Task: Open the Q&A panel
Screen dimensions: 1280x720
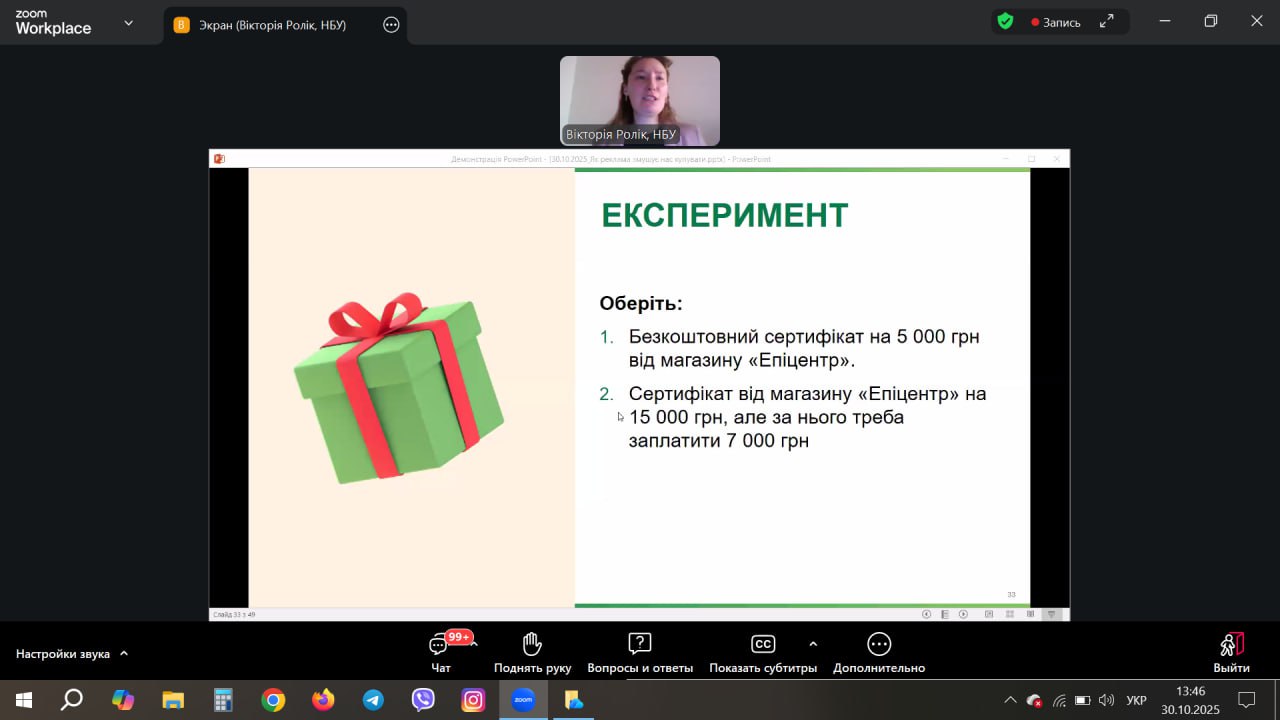Action: coord(640,652)
